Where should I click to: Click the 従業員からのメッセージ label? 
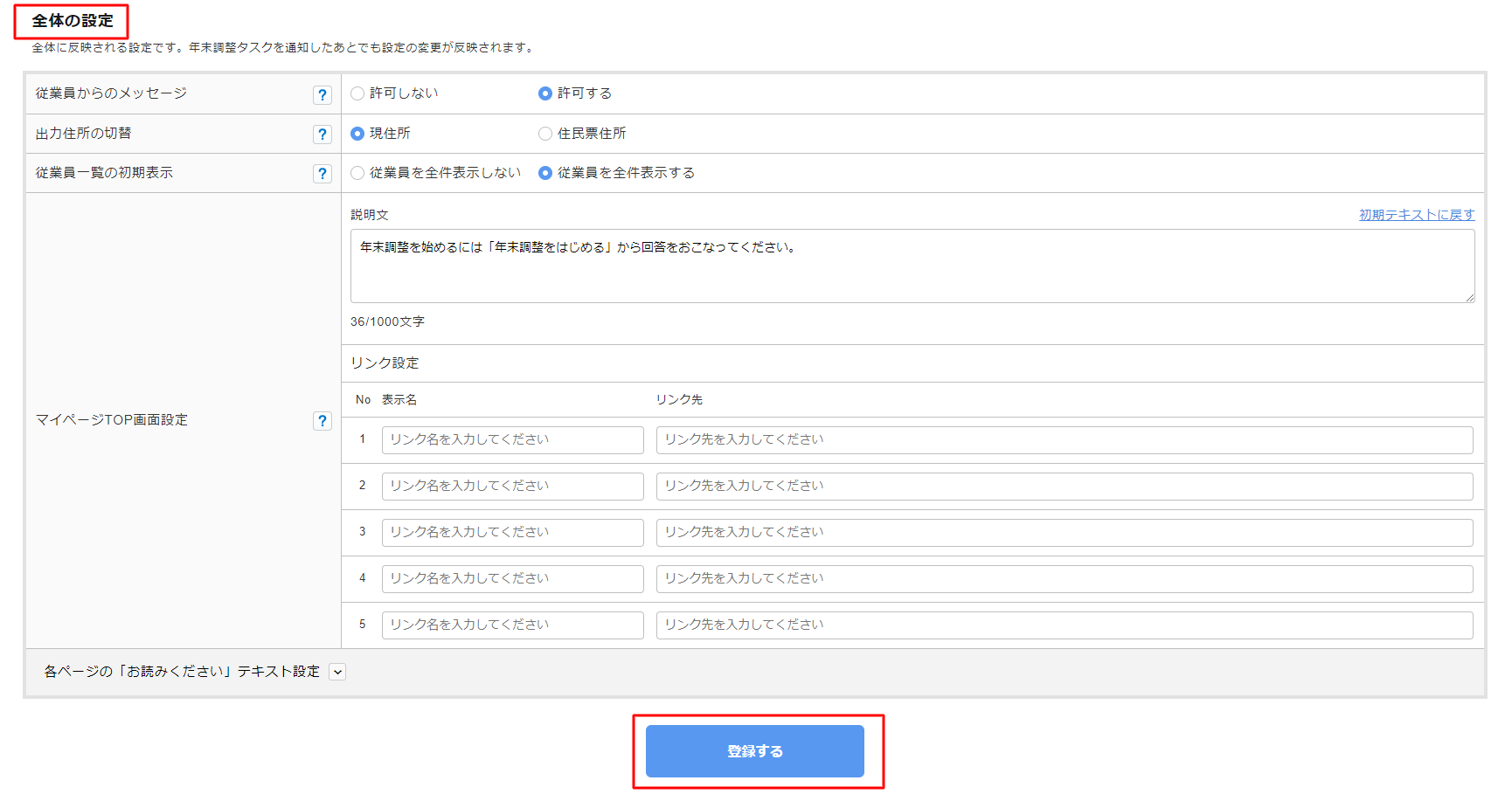[111, 93]
